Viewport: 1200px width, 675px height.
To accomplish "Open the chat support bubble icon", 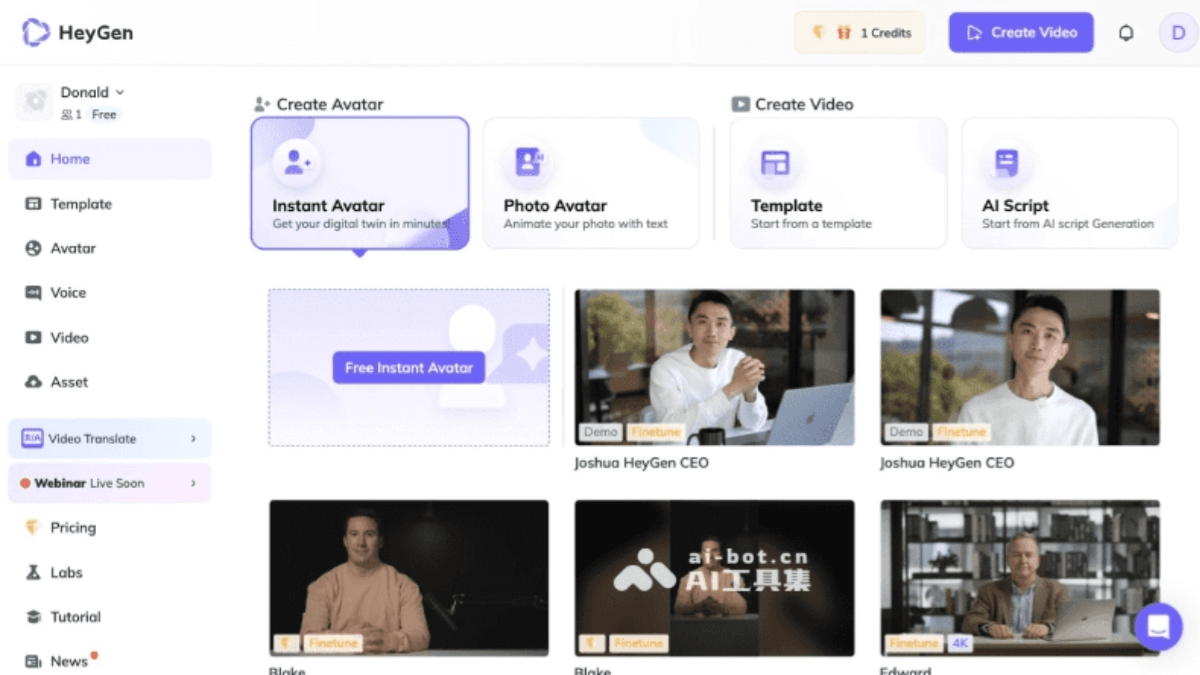I will click(1158, 627).
